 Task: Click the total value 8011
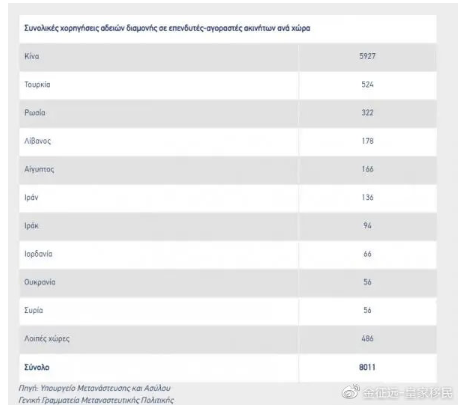(x=367, y=367)
